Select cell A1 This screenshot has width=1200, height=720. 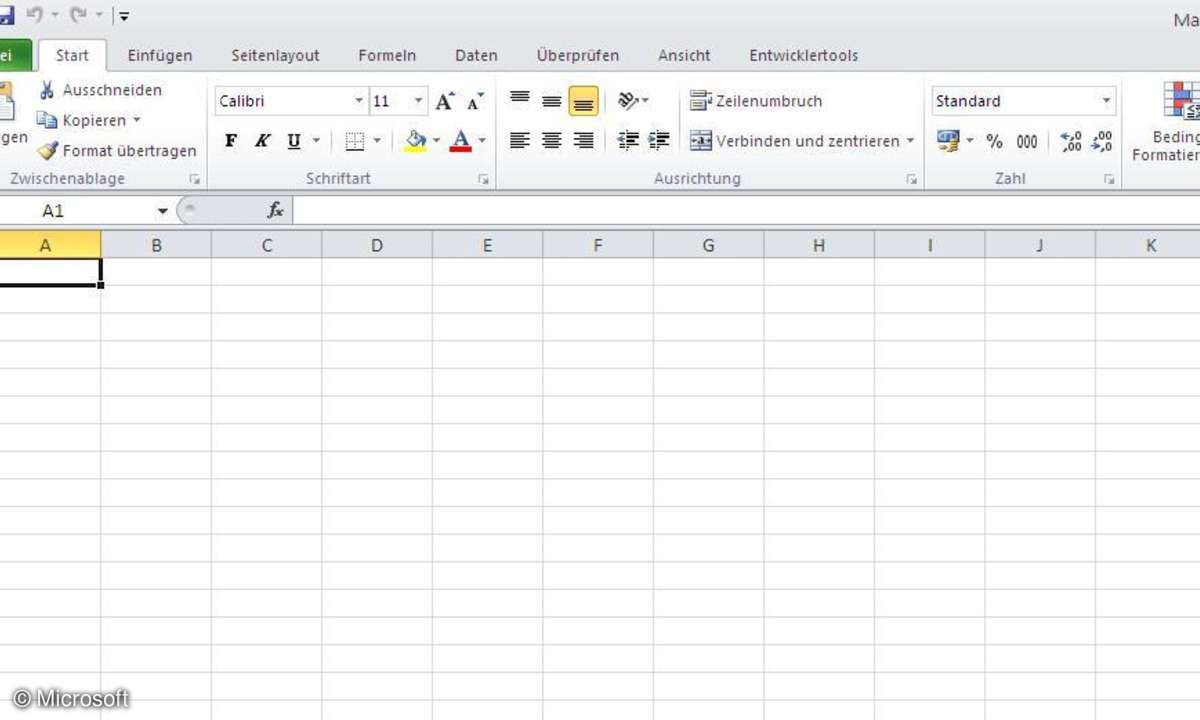[x=50, y=272]
